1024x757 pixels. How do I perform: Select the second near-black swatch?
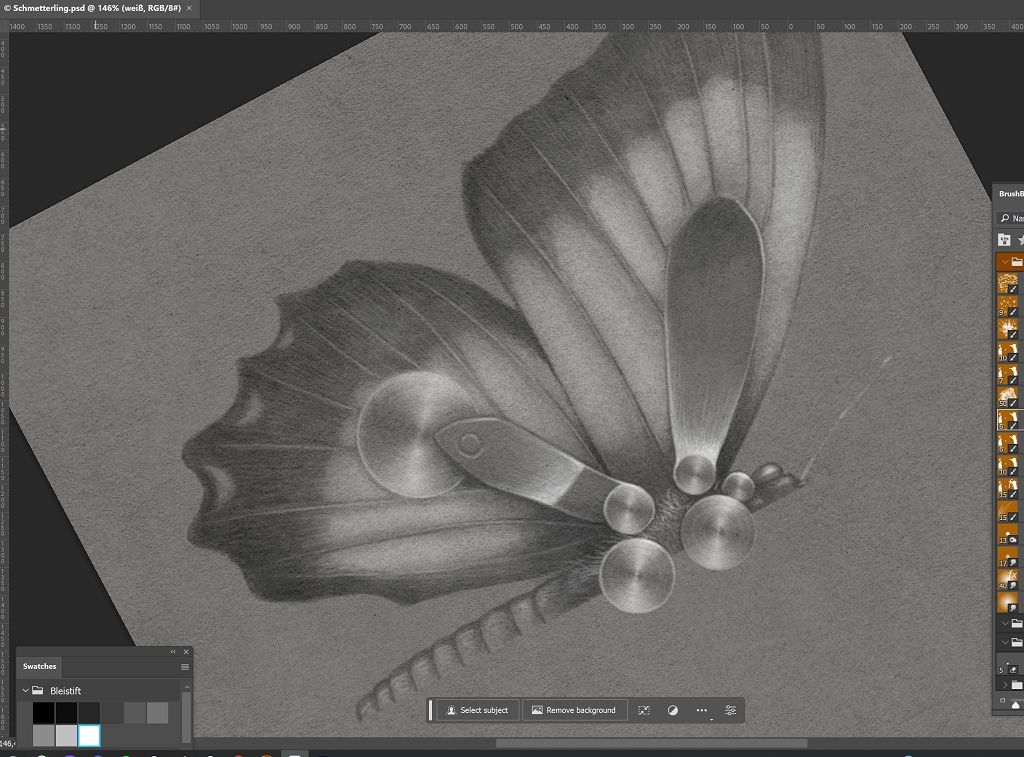click(67, 713)
